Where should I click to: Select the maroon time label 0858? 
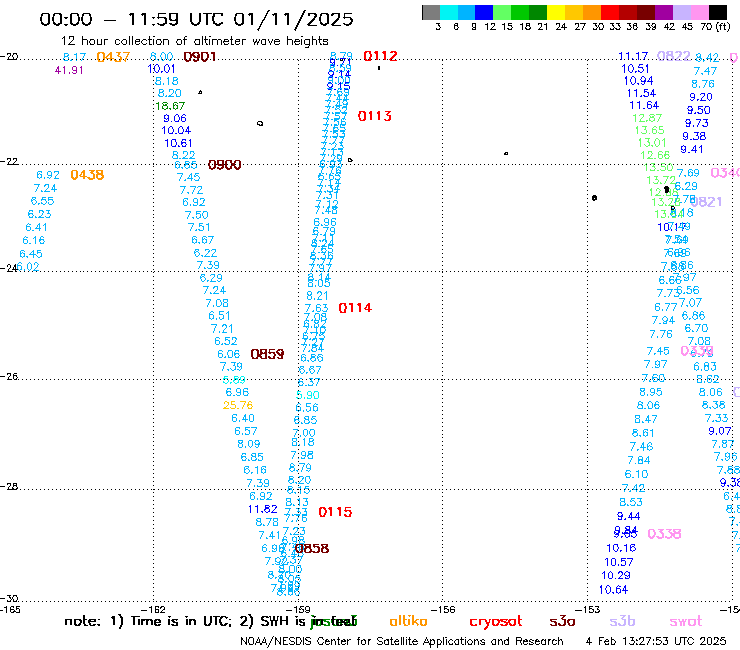[312, 549]
